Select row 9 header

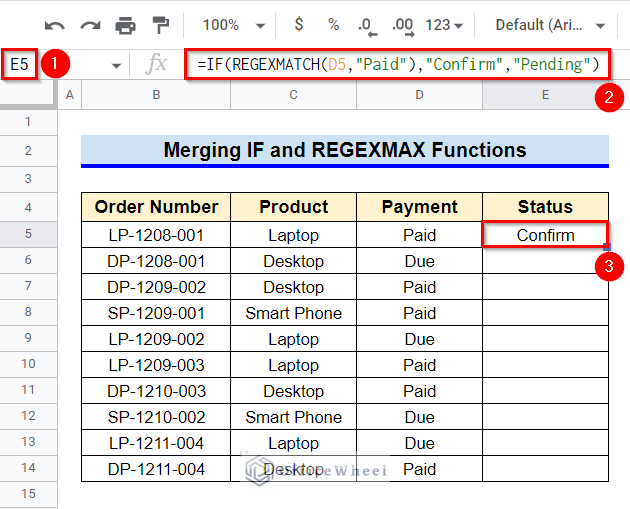pyautogui.click(x=28, y=338)
